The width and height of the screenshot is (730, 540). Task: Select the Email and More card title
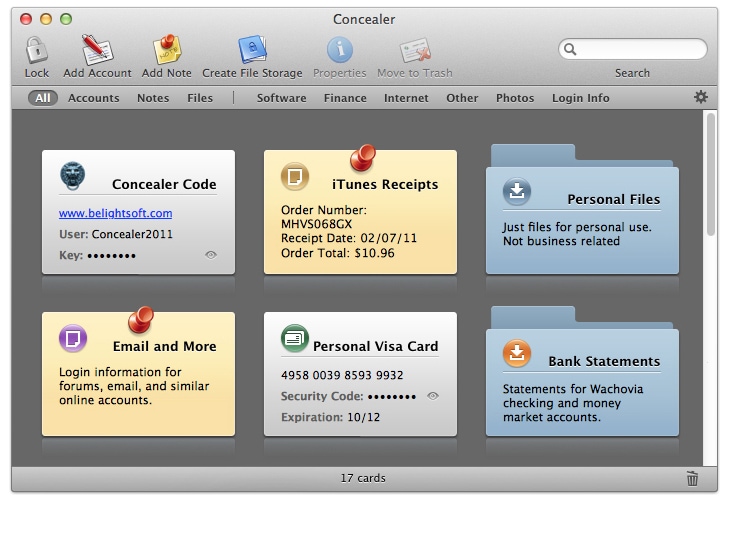164,346
